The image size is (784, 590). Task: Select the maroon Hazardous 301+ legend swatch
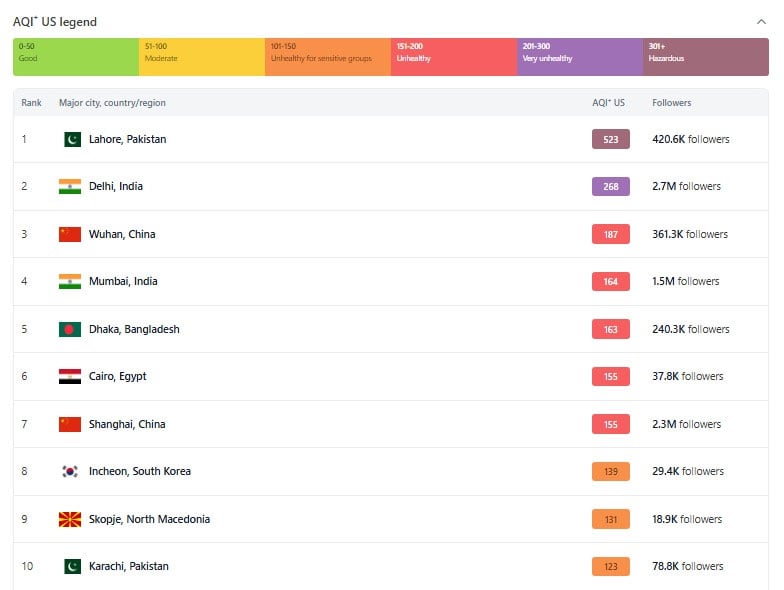pos(706,57)
